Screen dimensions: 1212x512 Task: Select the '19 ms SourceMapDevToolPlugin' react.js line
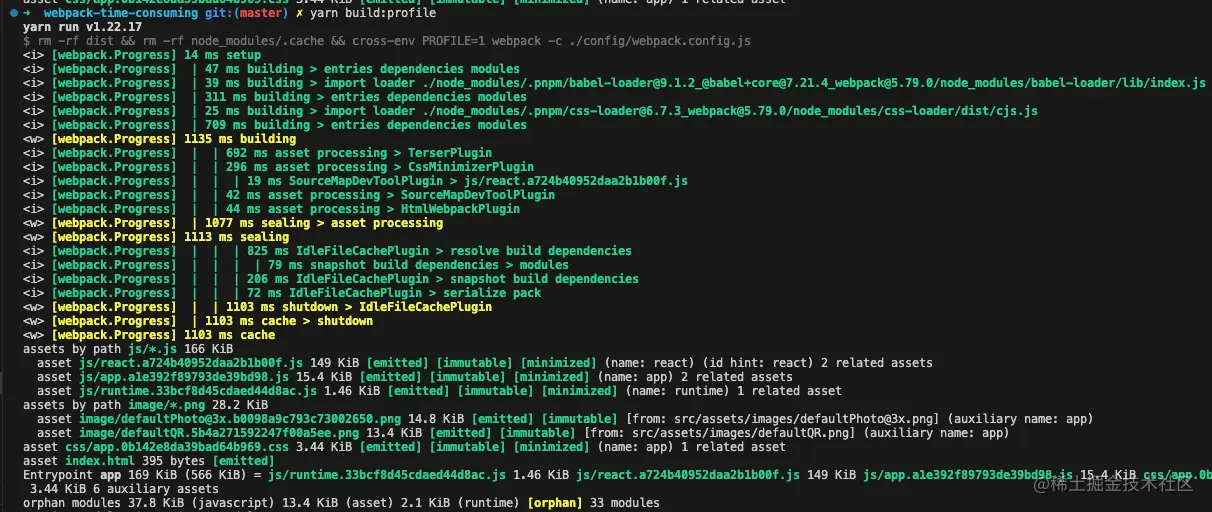tap(467, 181)
